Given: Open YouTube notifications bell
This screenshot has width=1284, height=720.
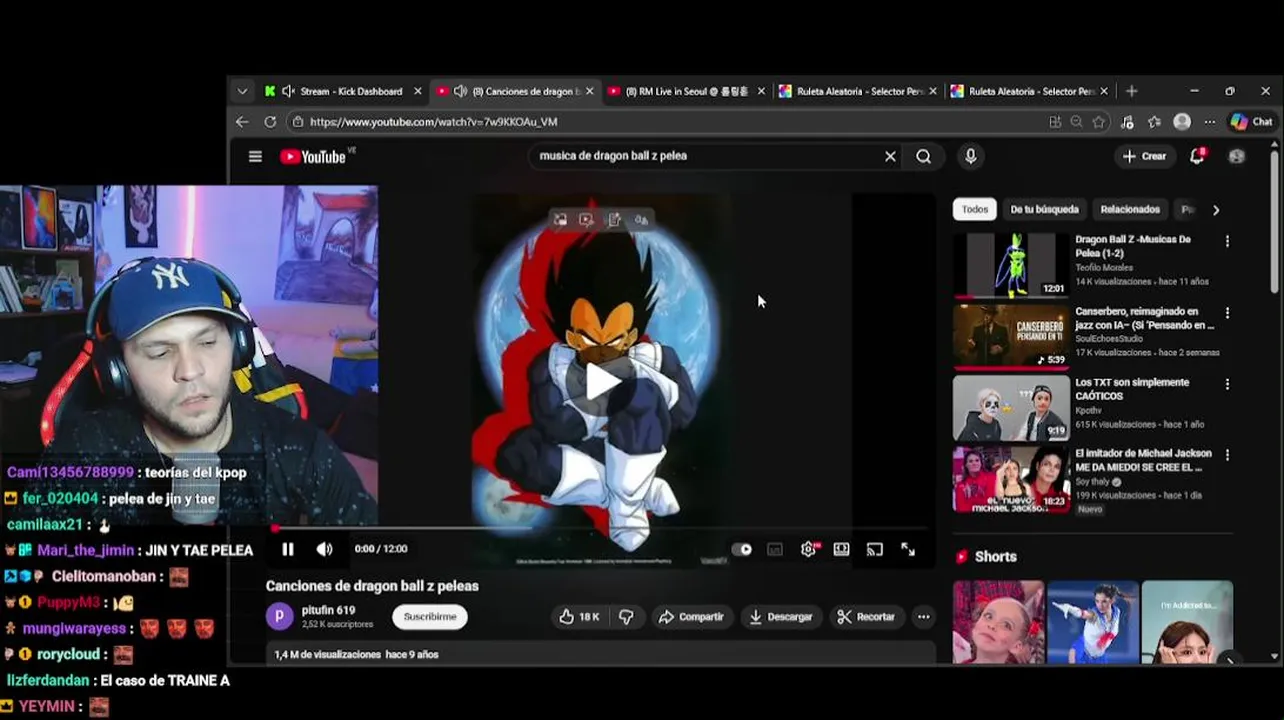Looking at the screenshot, I should 1197,156.
